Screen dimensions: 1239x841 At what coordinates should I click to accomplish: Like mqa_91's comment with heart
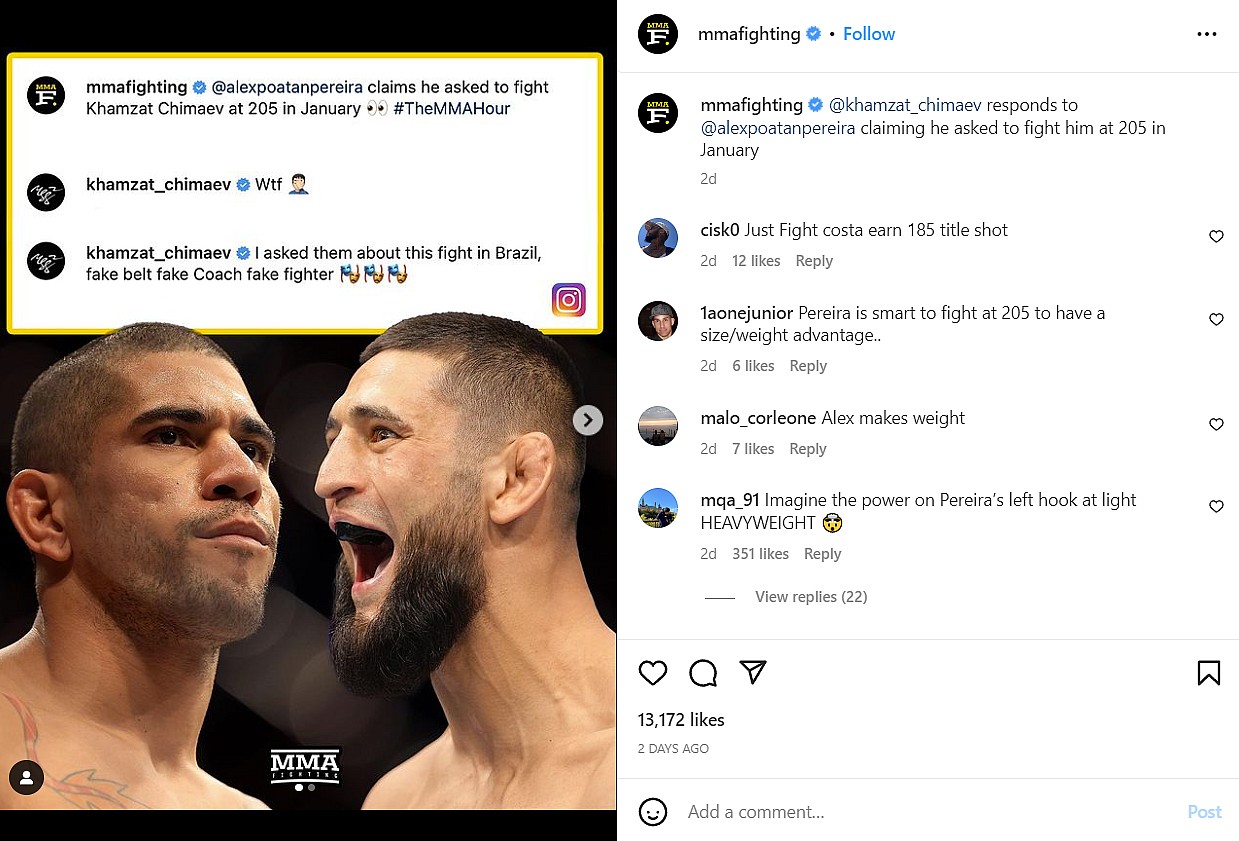click(1216, 507)
